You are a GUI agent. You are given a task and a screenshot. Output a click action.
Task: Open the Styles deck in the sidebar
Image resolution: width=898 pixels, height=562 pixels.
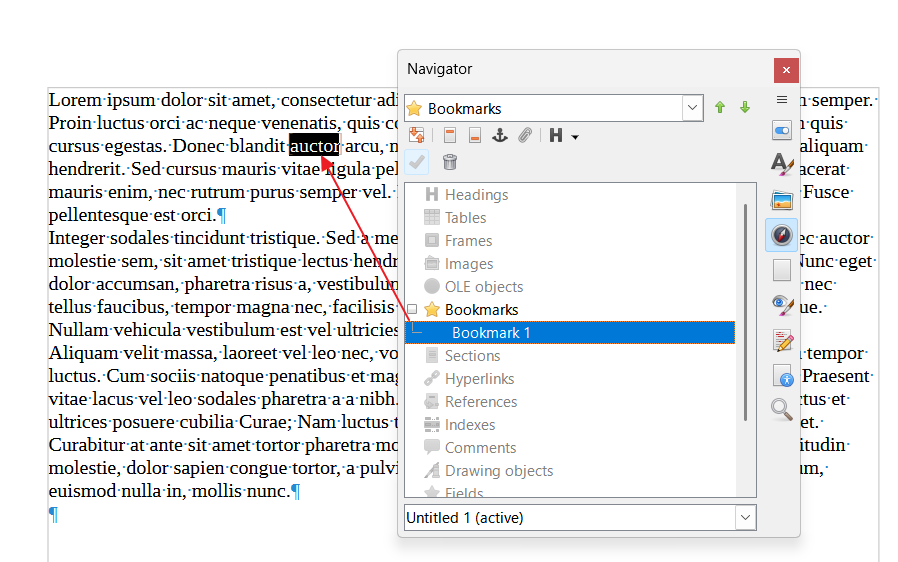(x=782, y=164)
